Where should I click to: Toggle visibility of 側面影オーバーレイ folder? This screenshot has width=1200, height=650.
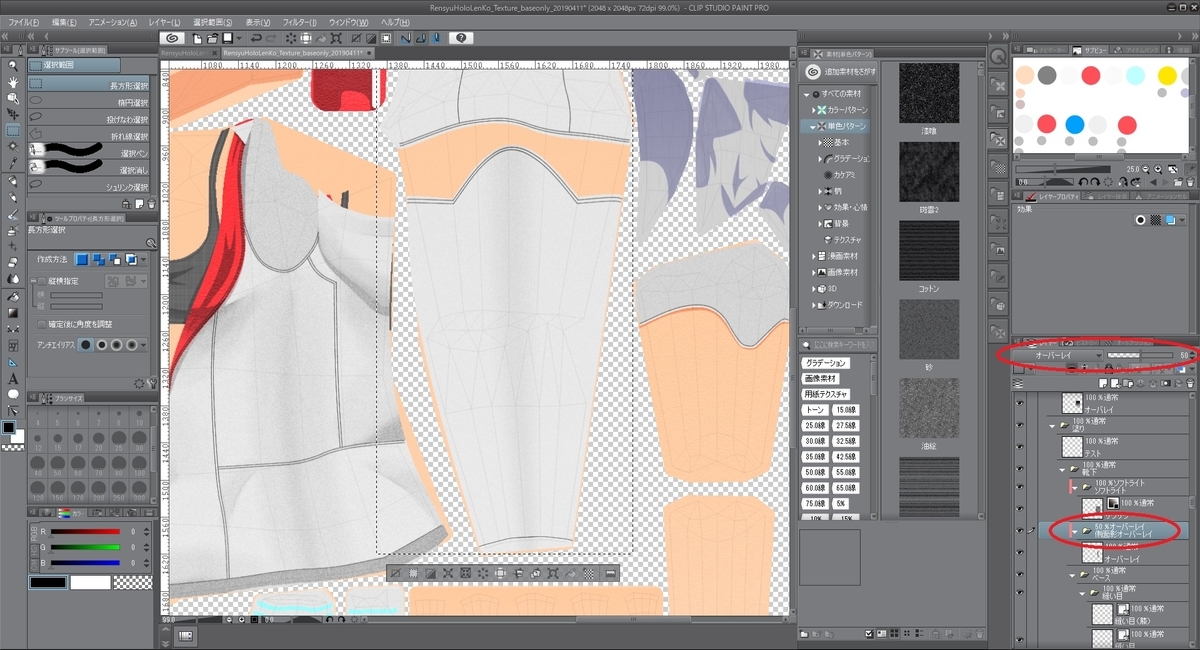coord(1020,531)
